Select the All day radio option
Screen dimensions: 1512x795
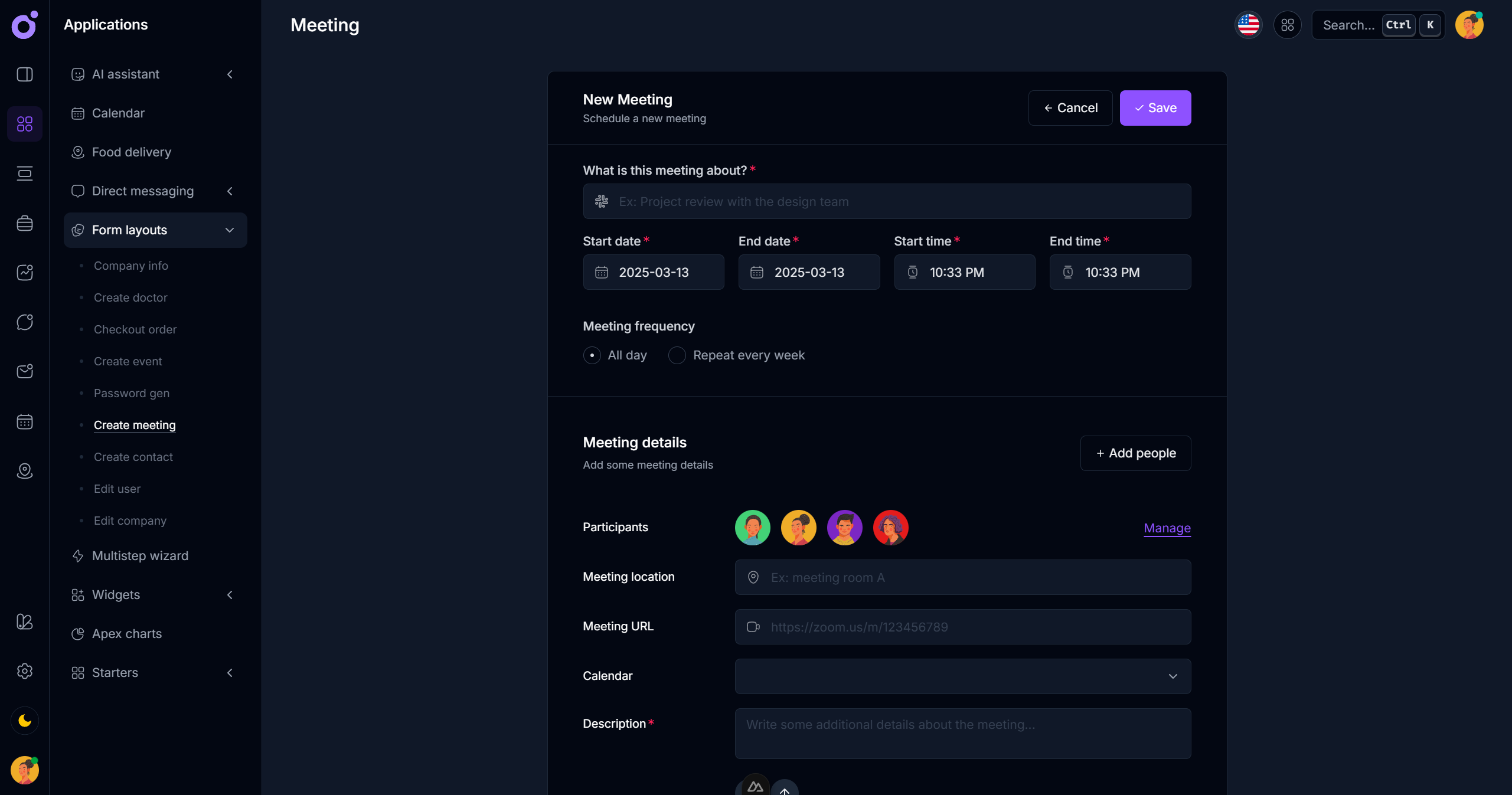click(x=592, y=355)
